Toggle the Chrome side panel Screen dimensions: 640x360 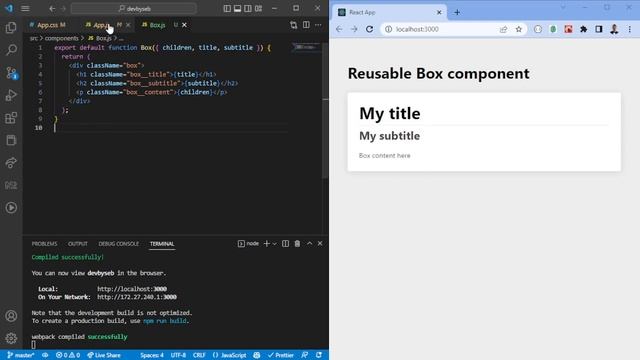tap(599, 29)
